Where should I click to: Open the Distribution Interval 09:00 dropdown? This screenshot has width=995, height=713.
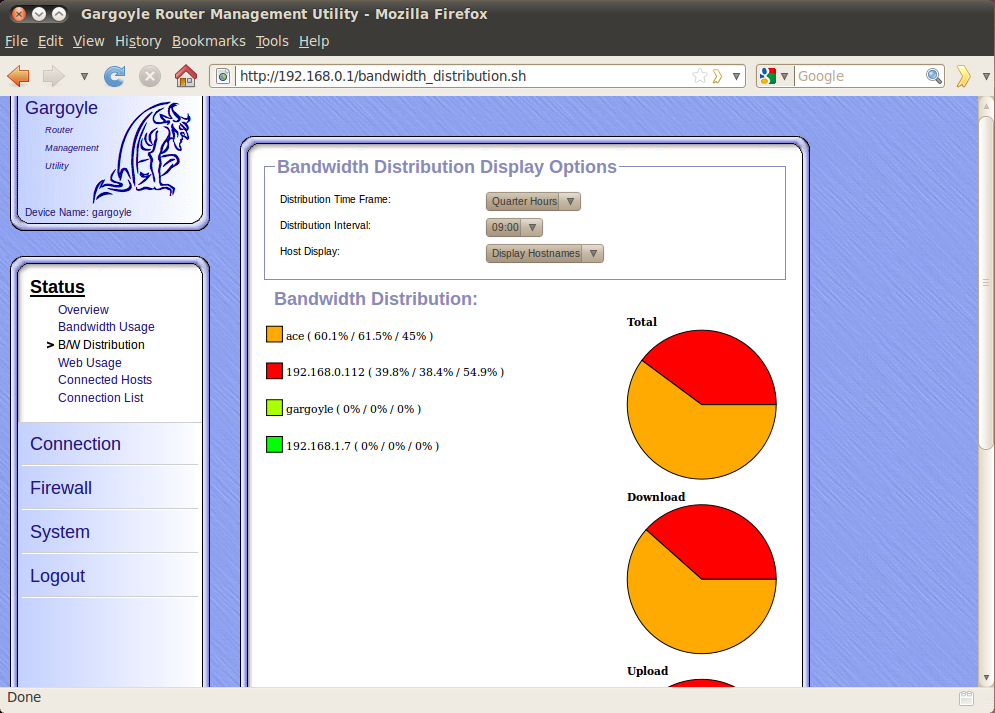tap(514, 227)
